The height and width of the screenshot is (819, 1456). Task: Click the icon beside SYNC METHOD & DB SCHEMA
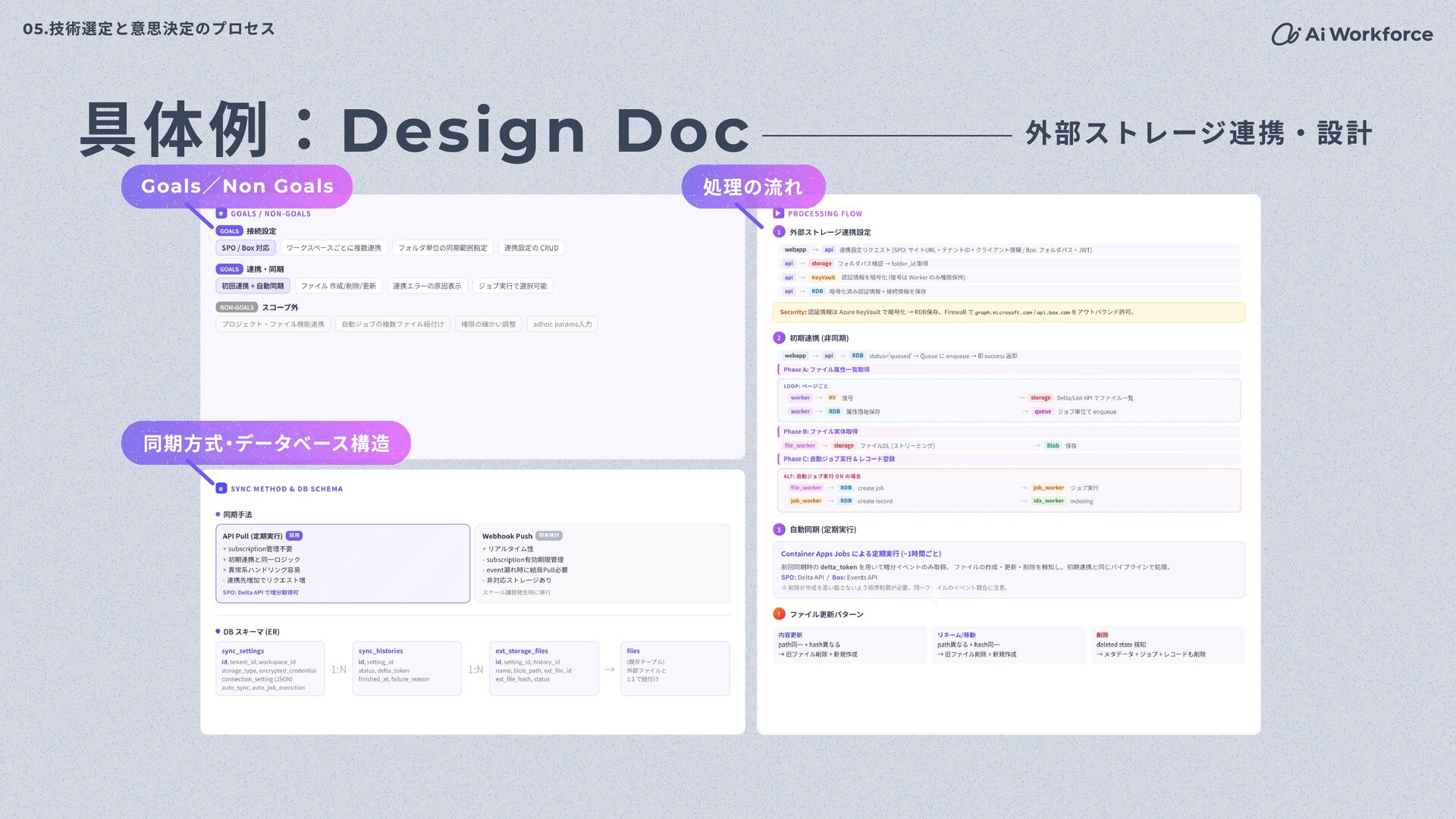[x=221, y=489]
